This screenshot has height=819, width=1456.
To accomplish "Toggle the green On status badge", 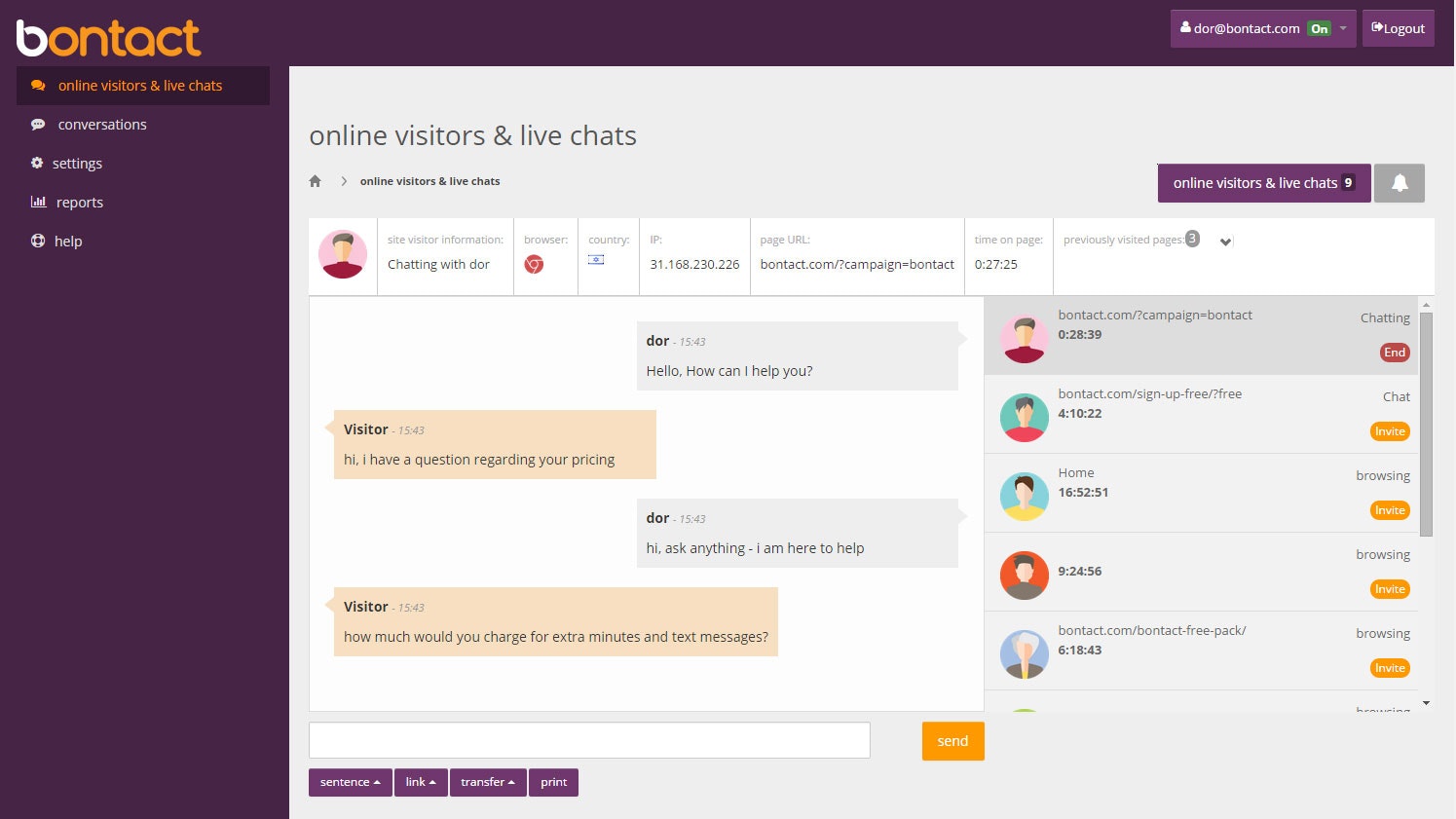I will click(1319, 28).
